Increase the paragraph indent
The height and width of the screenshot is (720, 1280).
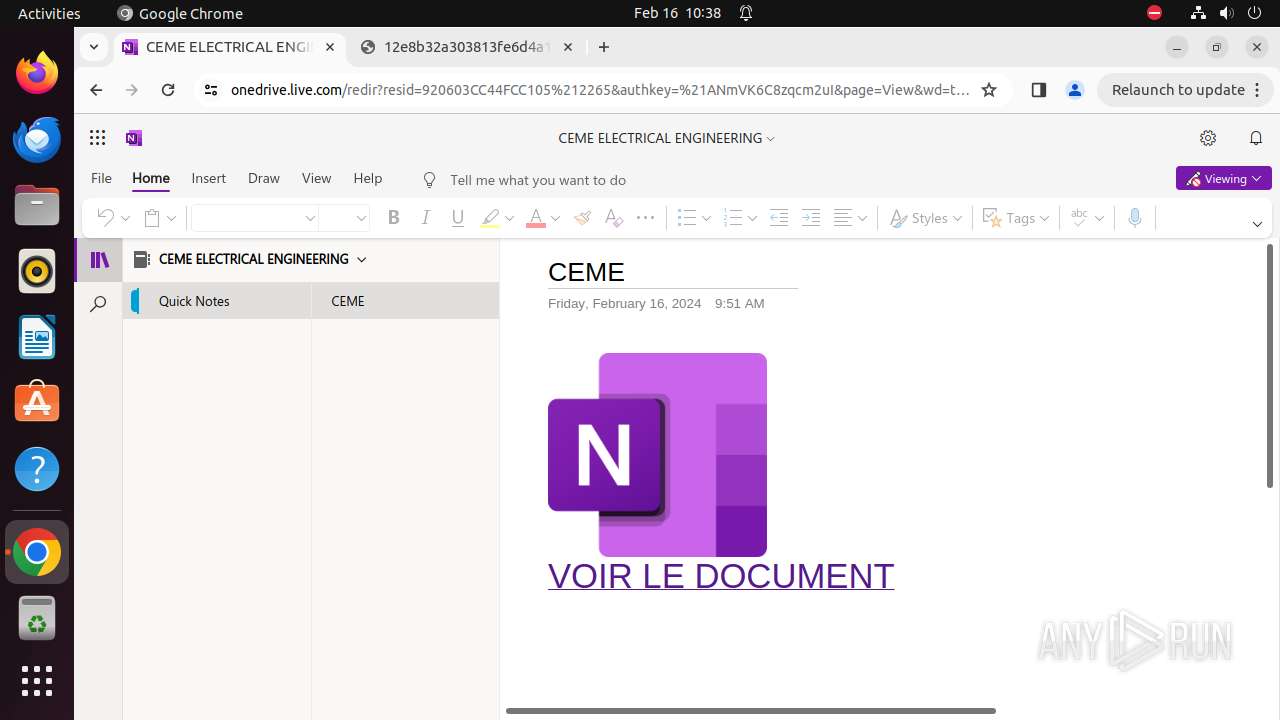[811, 218]
